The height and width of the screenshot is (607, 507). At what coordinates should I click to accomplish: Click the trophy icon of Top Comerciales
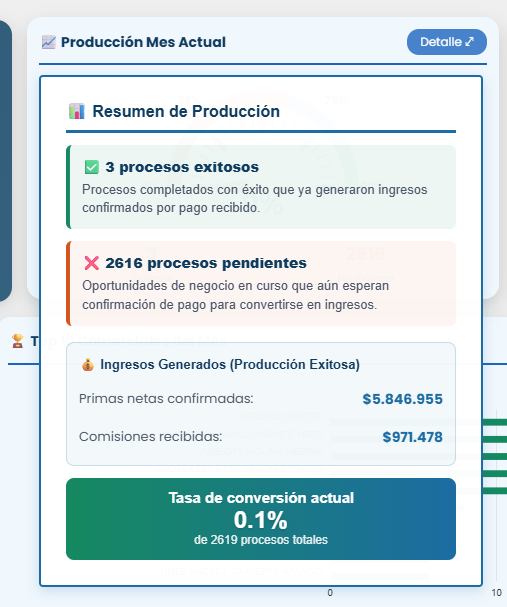[17, 341]
